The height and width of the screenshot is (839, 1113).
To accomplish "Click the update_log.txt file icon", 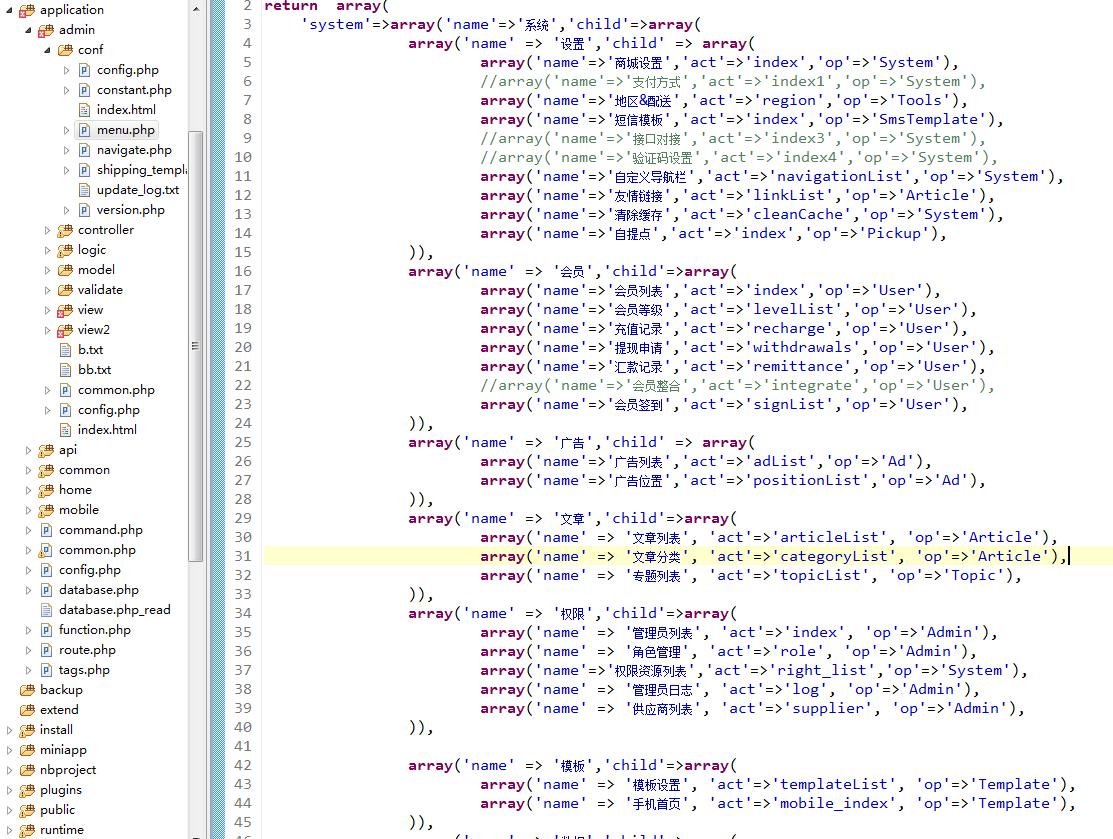I will pos(84,190).
